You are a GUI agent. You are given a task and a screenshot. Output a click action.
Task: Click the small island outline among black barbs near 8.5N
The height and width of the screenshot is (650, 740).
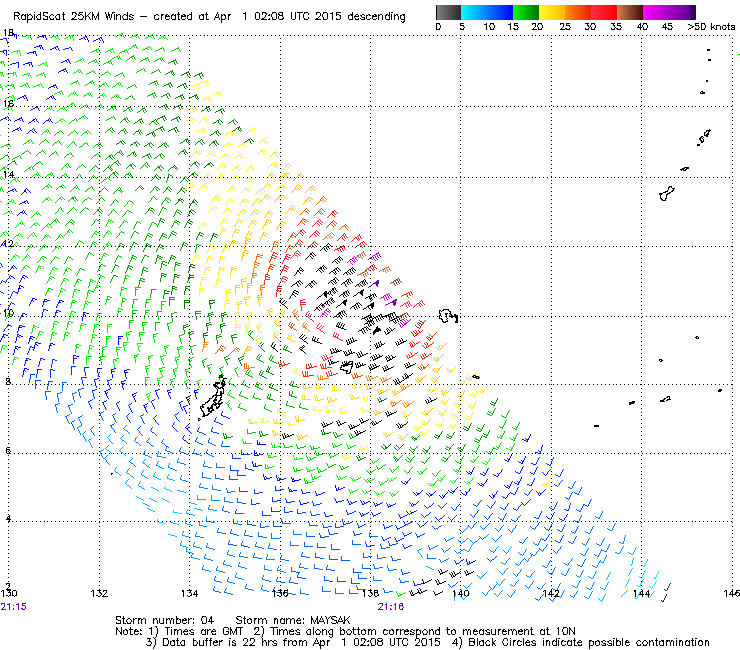(347, 367)
